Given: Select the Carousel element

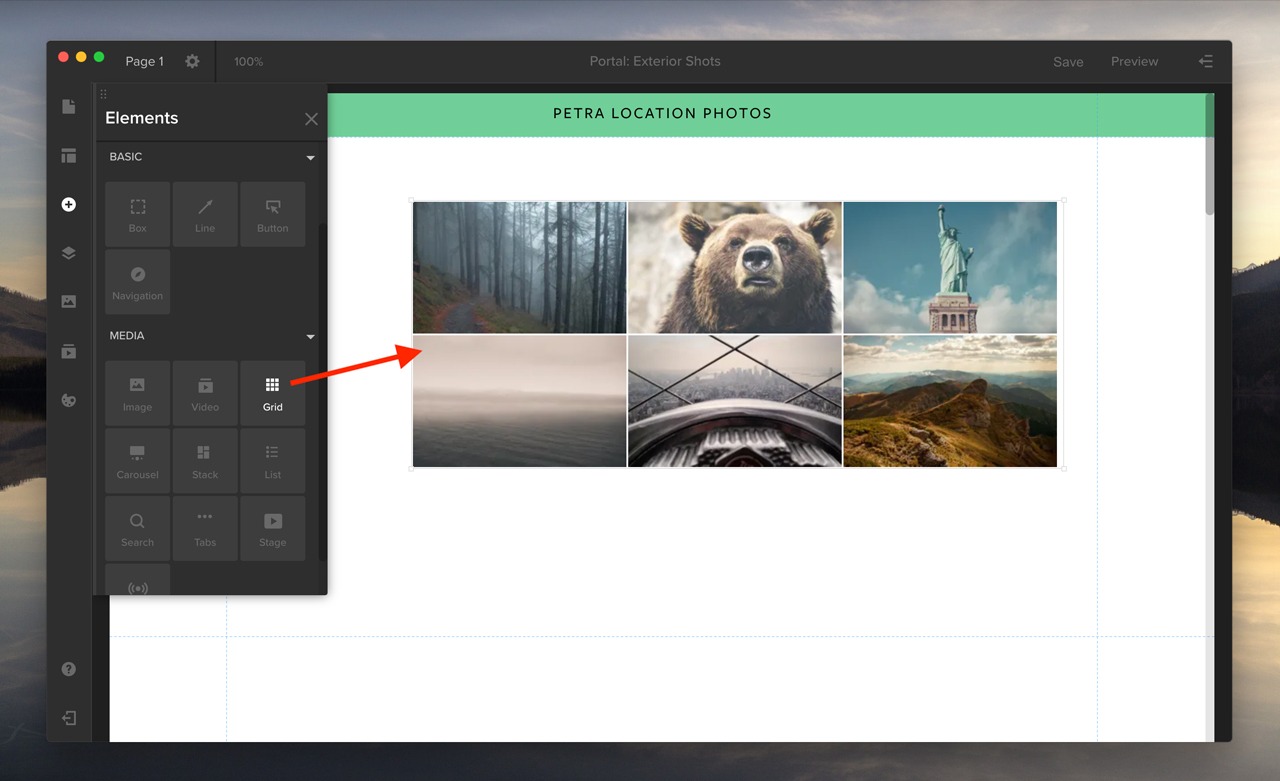Looking at the screenshot, I should [138, 461].
